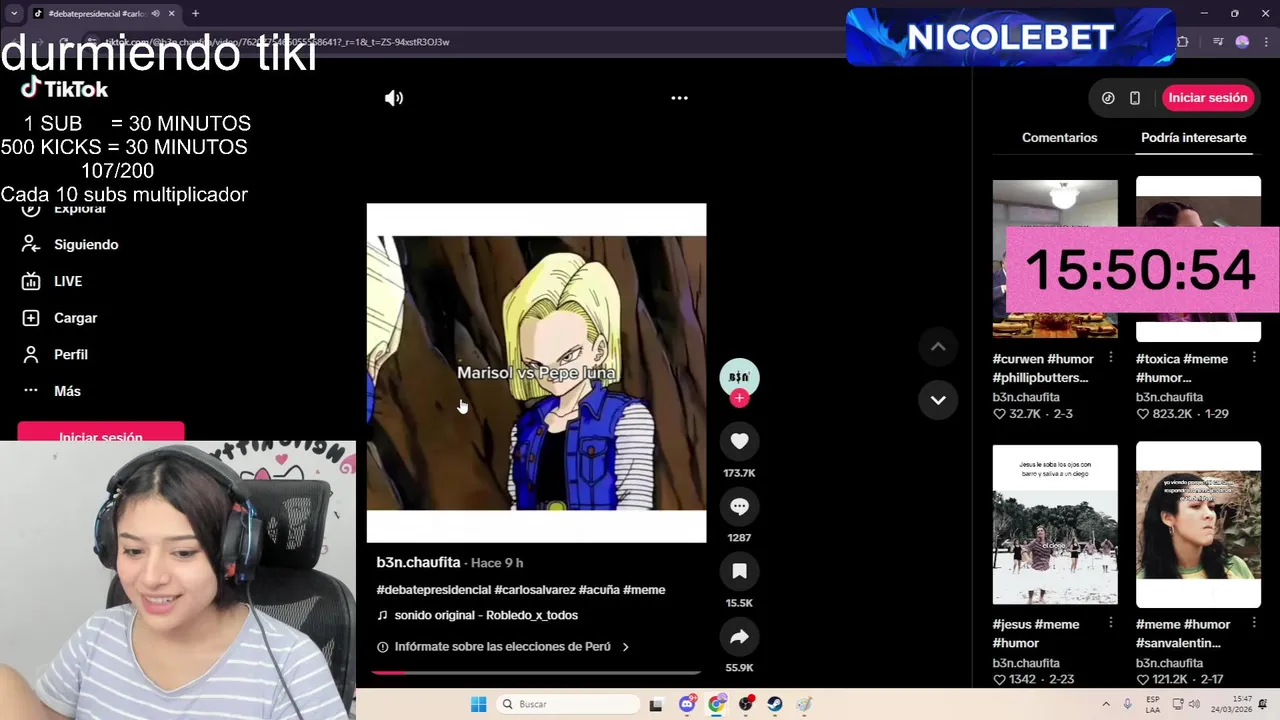Open Chrome from the taskbar

716,704
